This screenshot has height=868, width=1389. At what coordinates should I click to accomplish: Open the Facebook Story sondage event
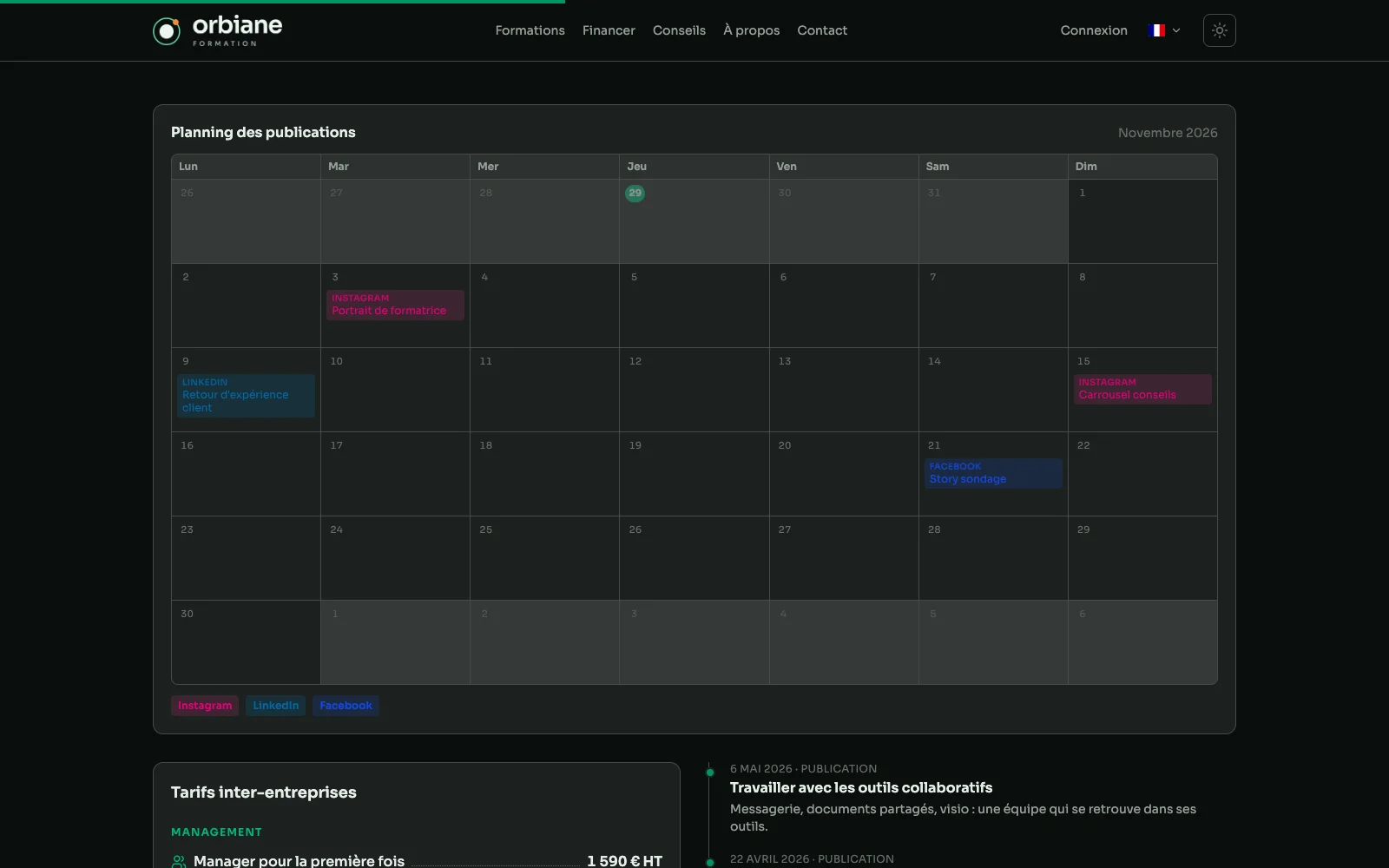[x=993, y=473]
